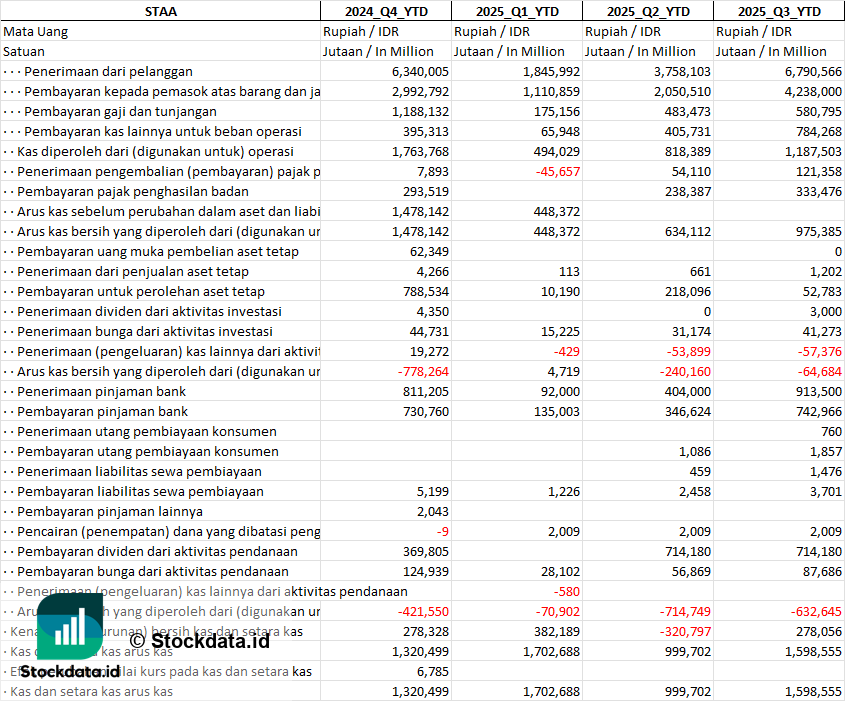Click the Mata Uang row label
Screen dimensions: 845x701
point(36,32)
